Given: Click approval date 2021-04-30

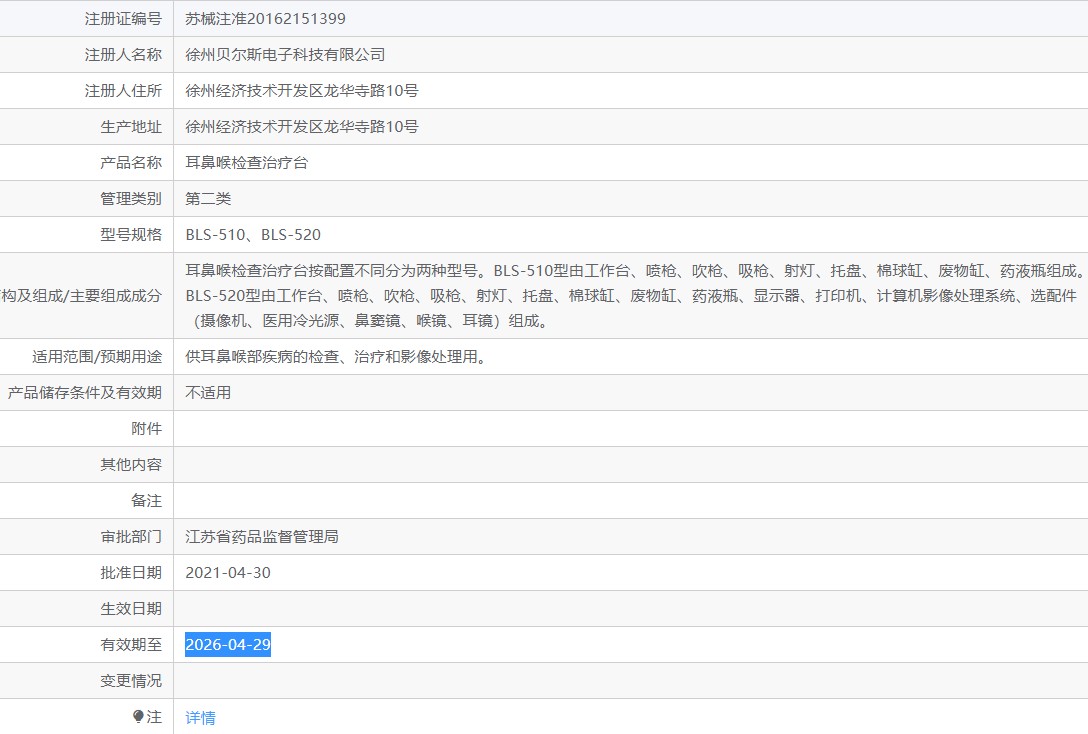Looking at the screenshot, I should [228, 573].
